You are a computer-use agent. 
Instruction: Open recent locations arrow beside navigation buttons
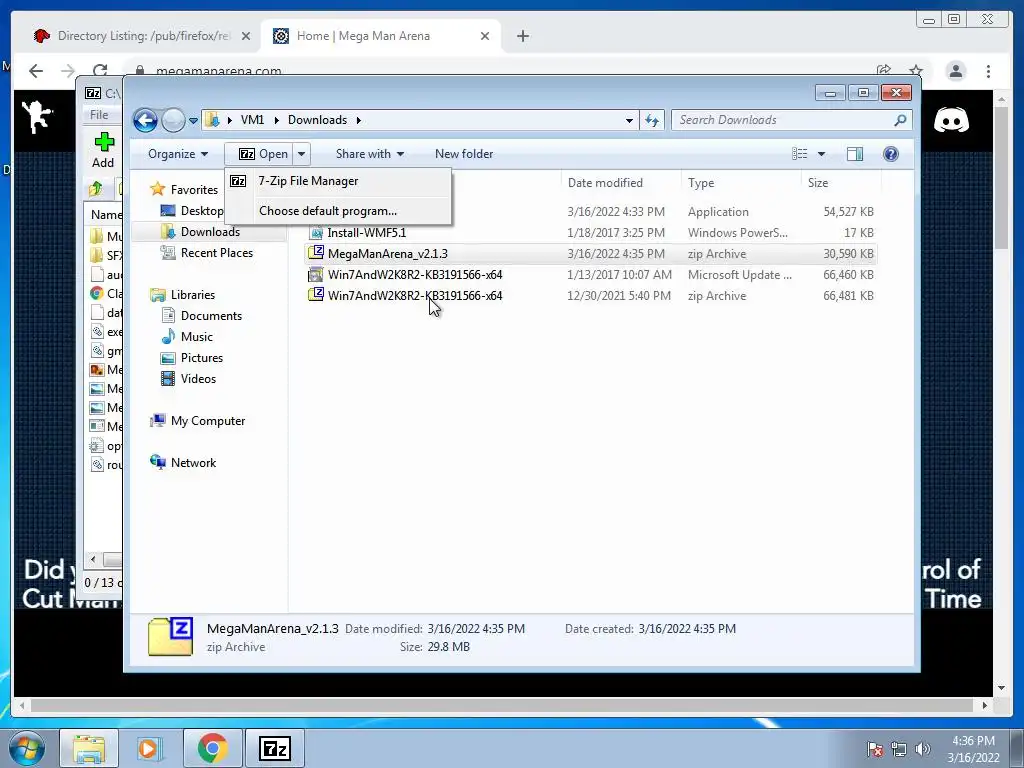click(193, 121)
